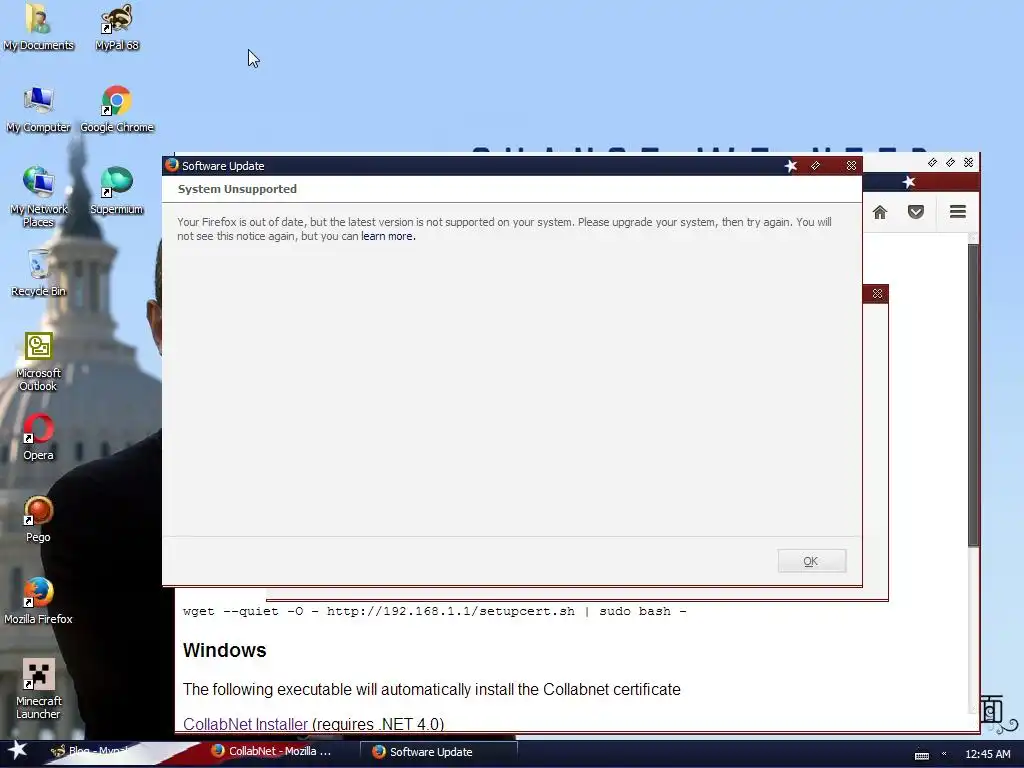Open the Minecraft Launcher shortcut

(39, 690)
